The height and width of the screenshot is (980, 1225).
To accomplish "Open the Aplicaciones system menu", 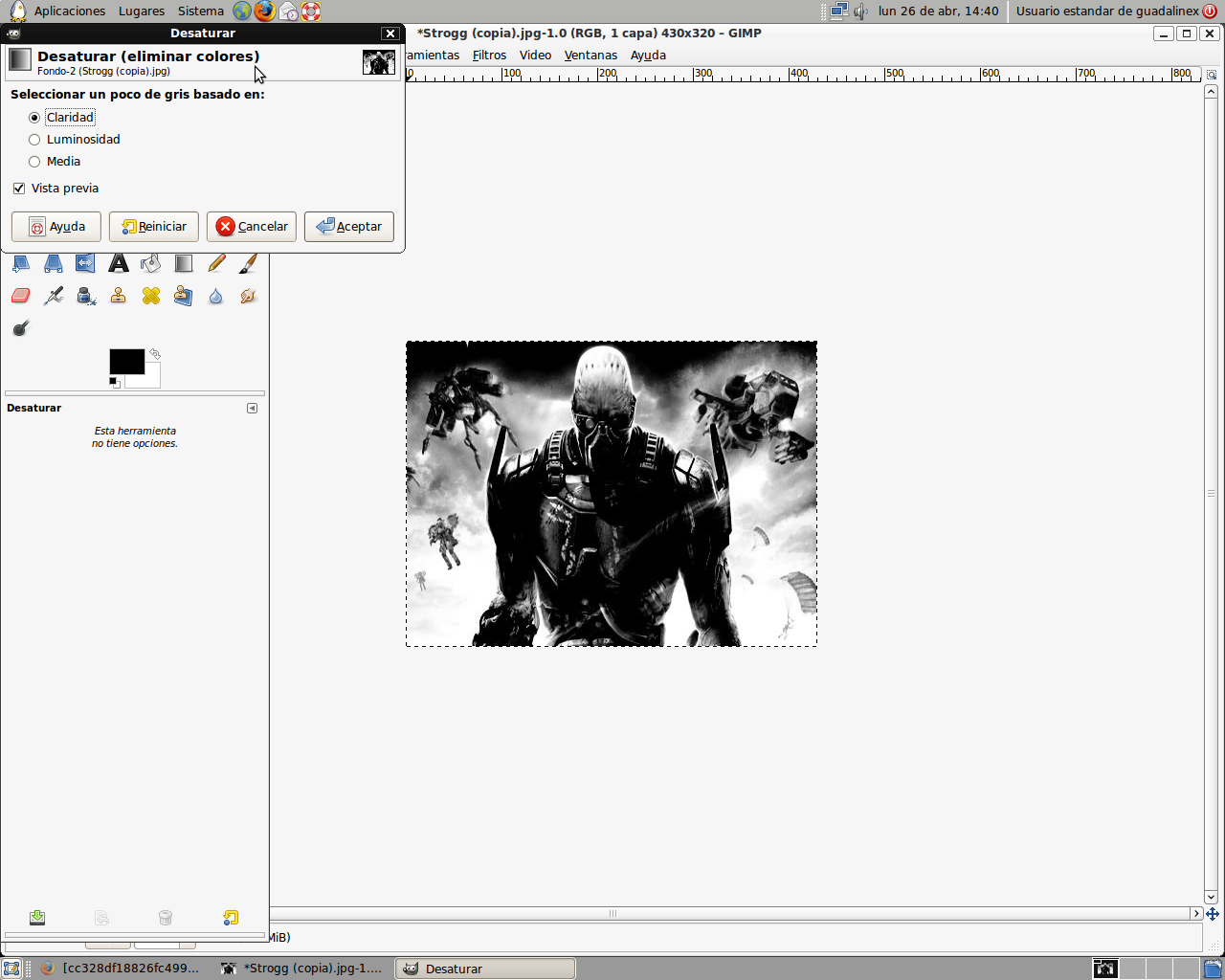I will coord(70,11).
